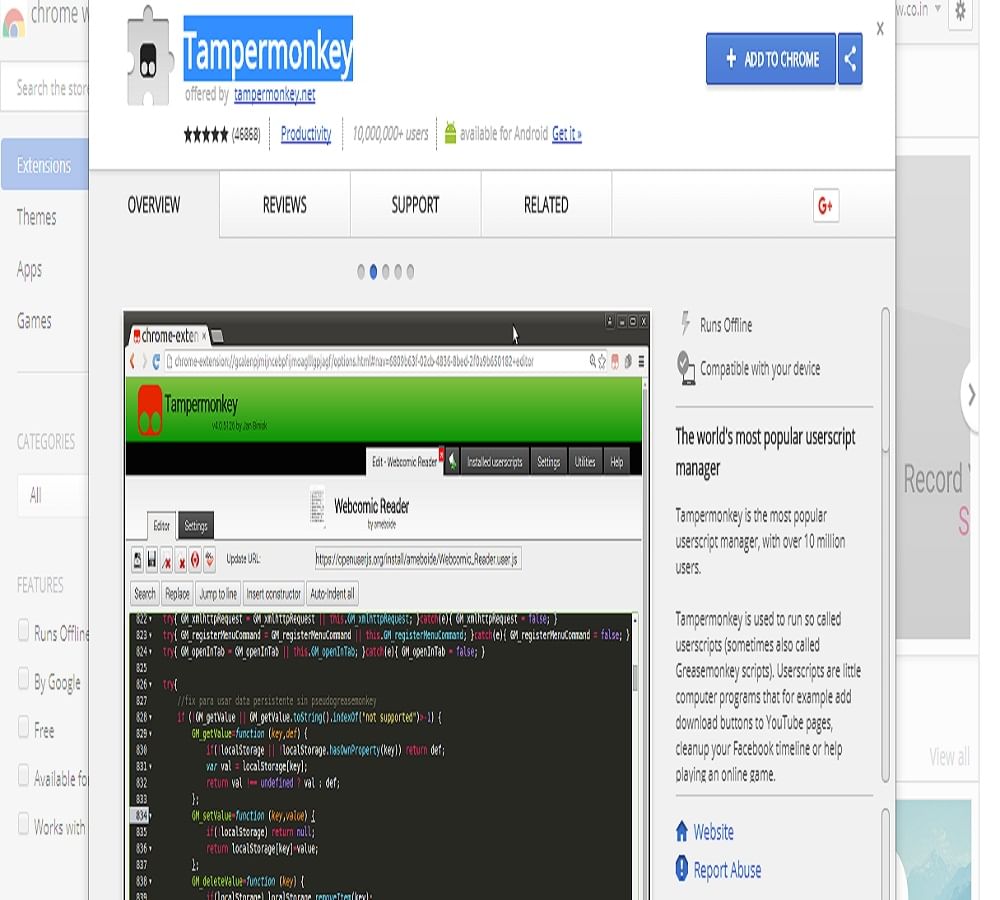Click the share icon beside Add to Chrome
The width and height of the screenshot is (1000, 900).
click(850, 59)
